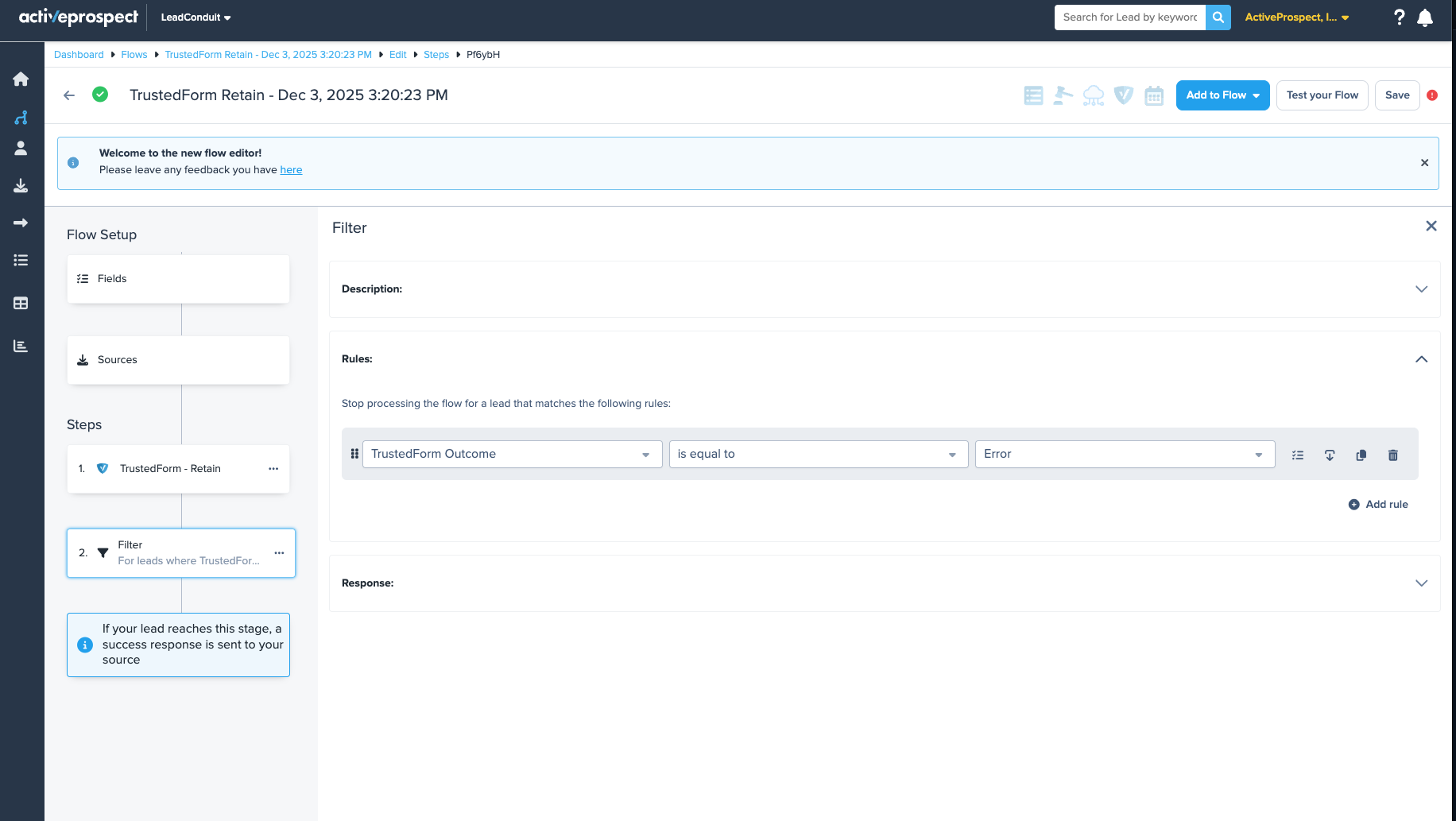Open Steps breadcrumb

coord(436,55)
